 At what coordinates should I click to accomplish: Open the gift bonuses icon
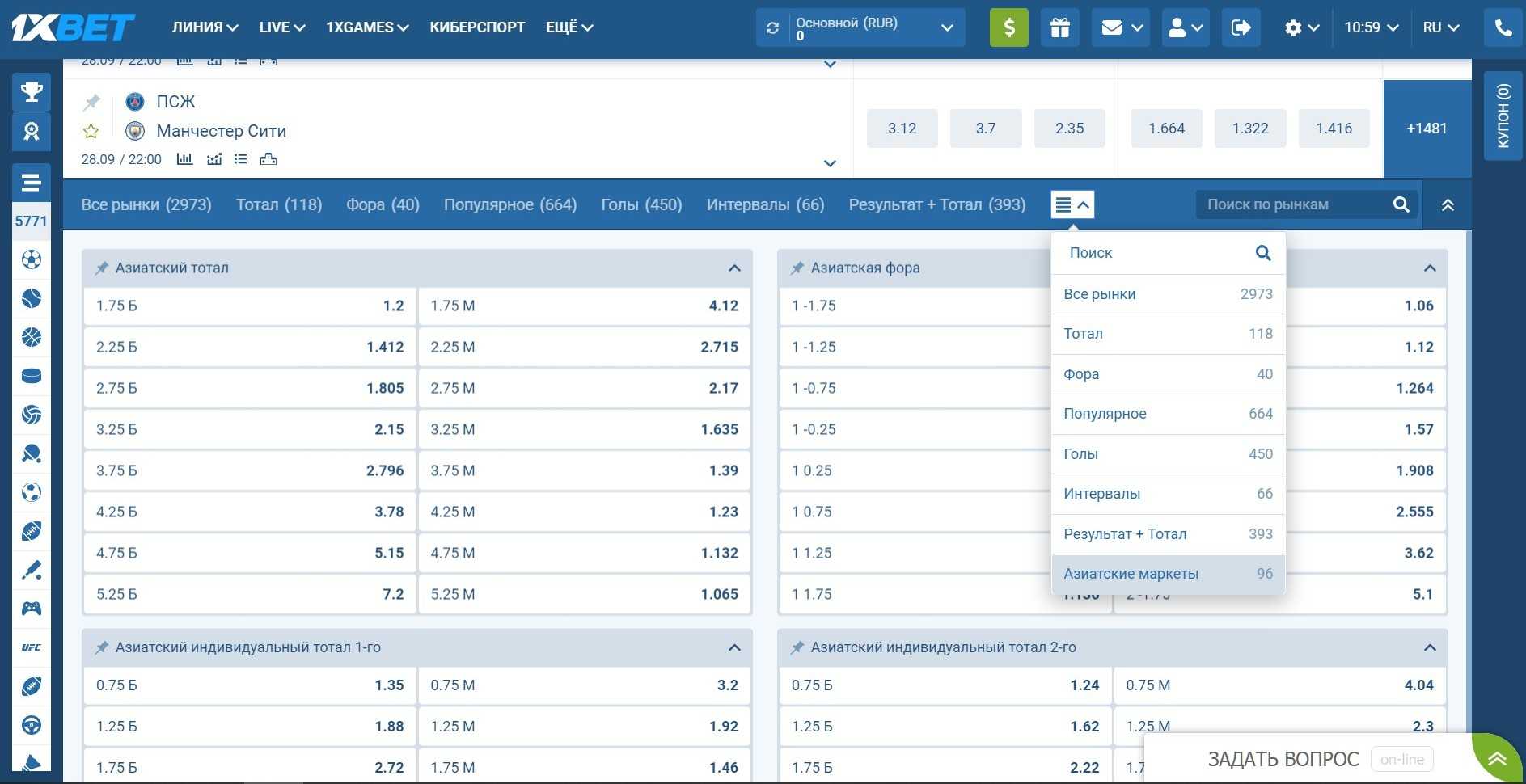(1059, 27)
